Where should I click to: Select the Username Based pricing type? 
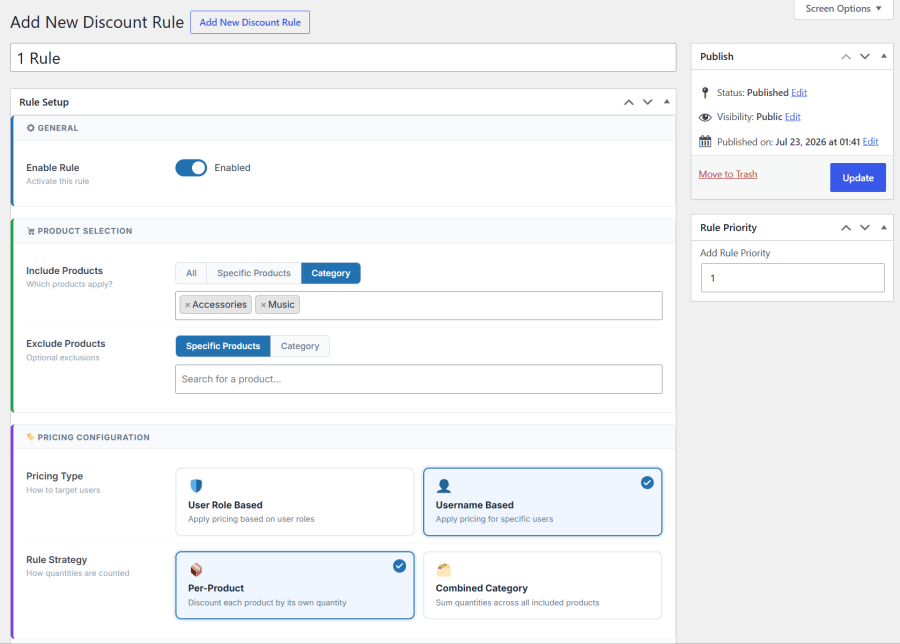[x=542, y=502]
